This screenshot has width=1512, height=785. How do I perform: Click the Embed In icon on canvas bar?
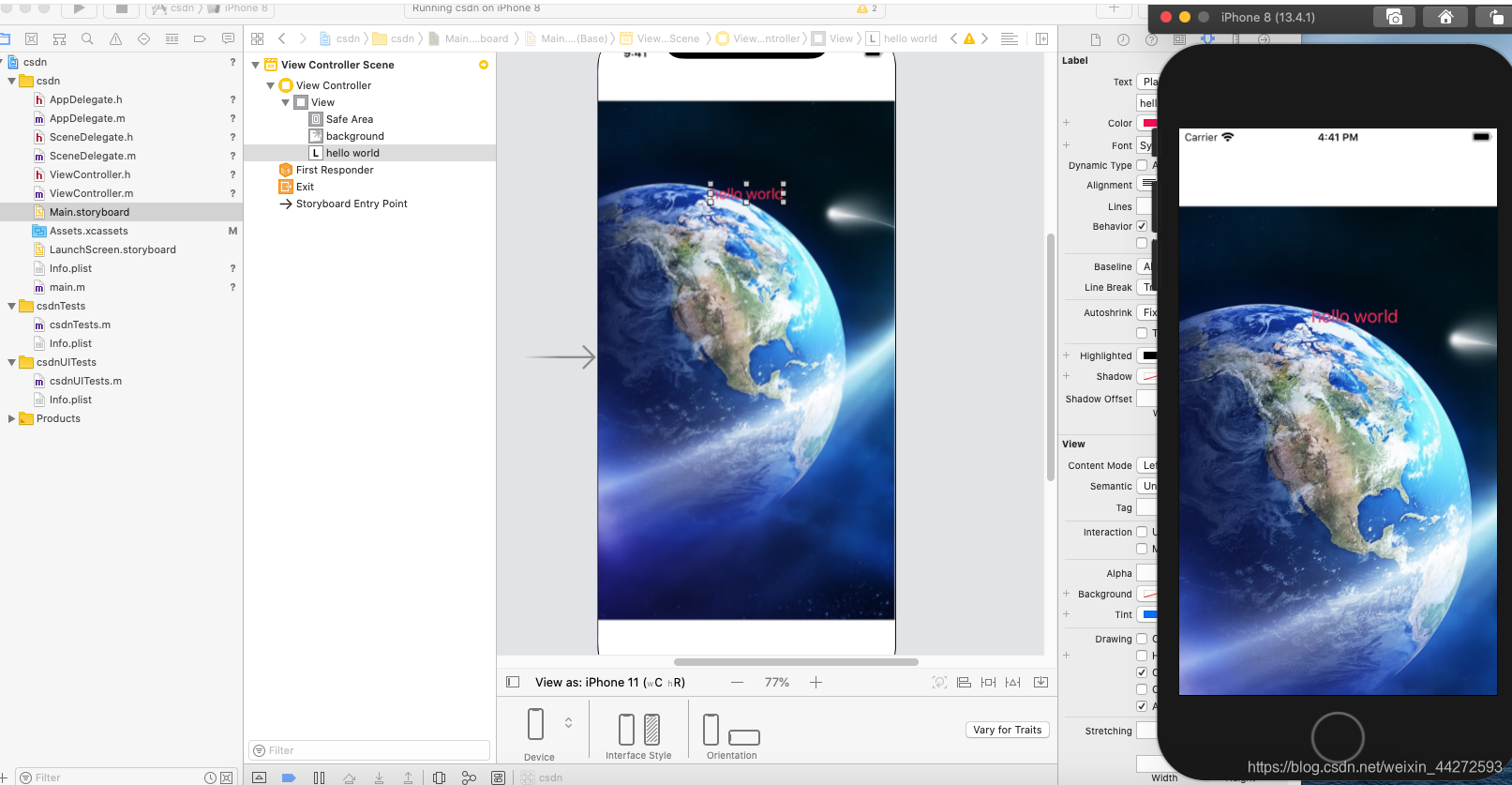(1040, 682)
